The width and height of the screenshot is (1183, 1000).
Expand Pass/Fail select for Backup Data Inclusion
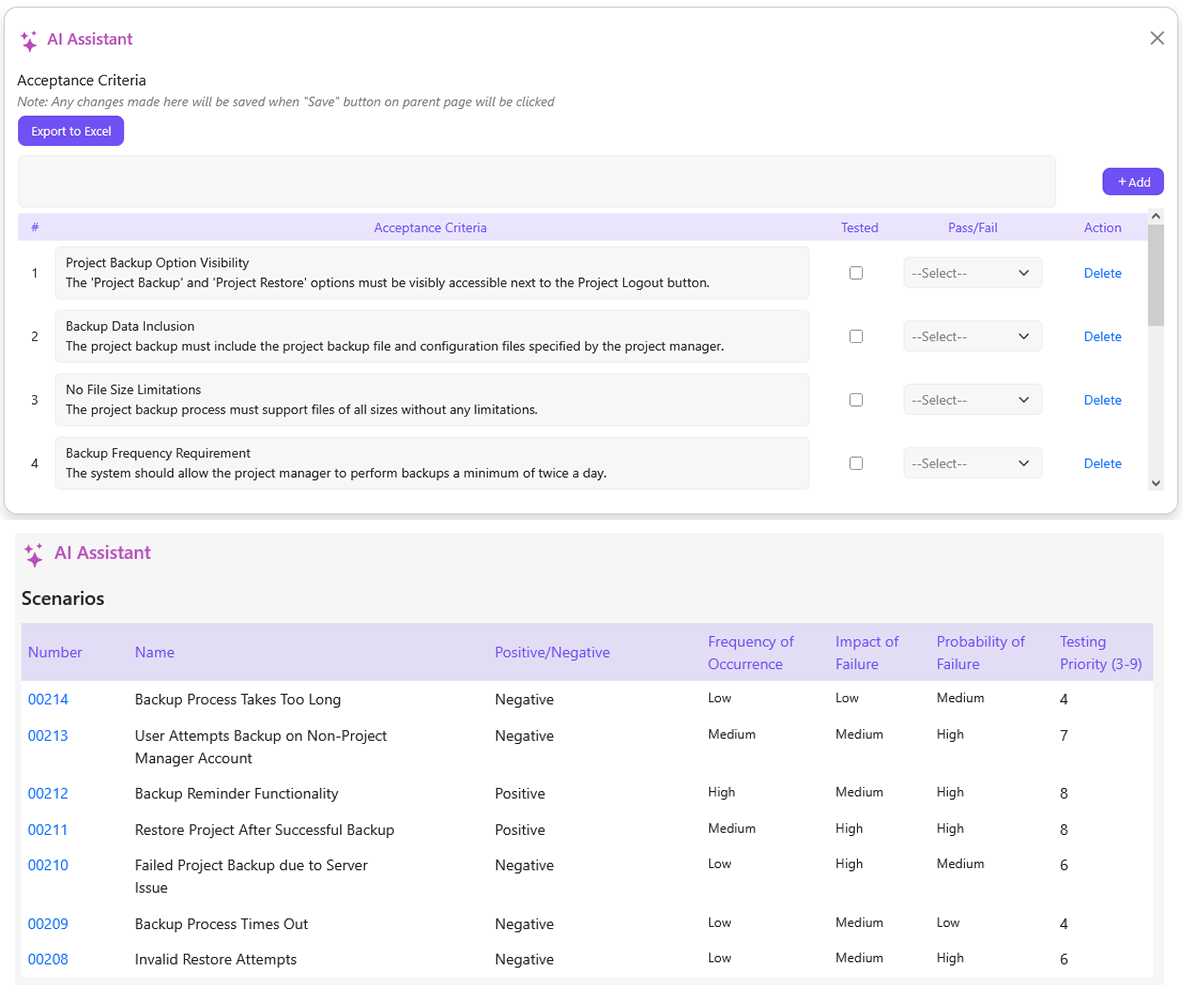tap(972, 337)
